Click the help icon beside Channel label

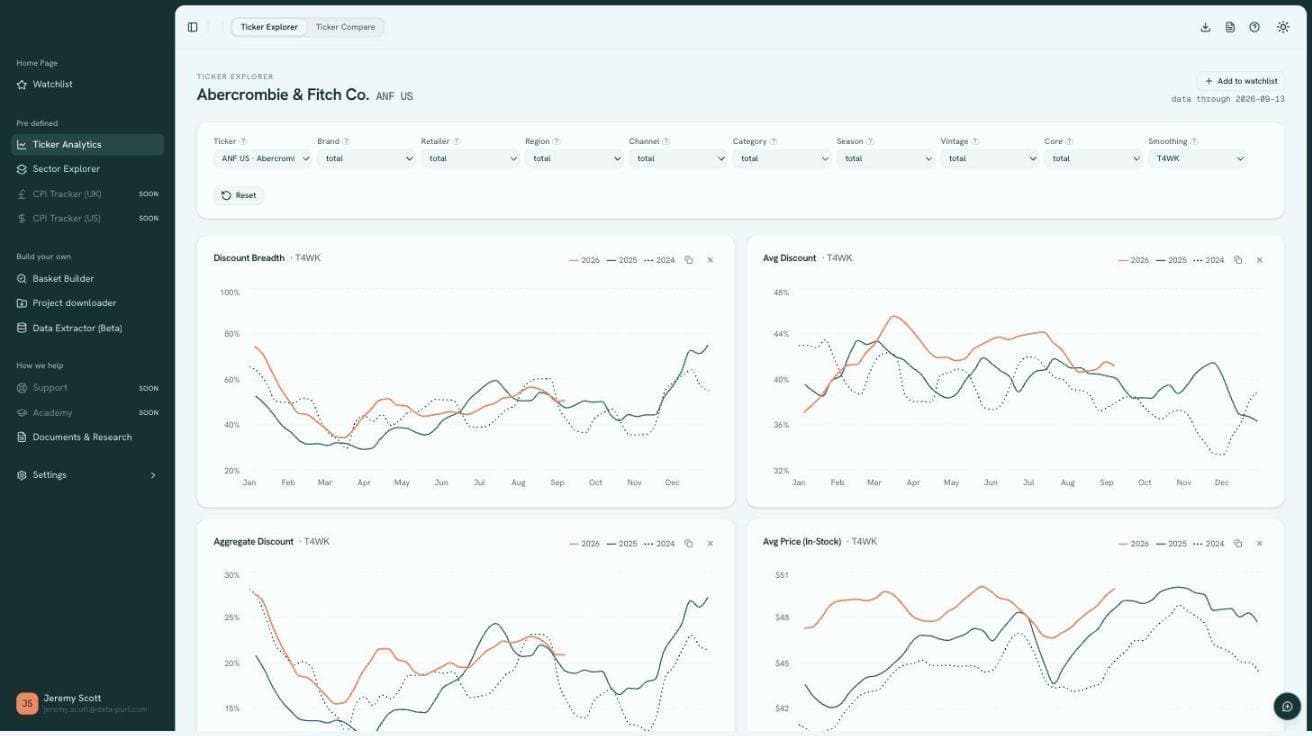click(666, 142)
